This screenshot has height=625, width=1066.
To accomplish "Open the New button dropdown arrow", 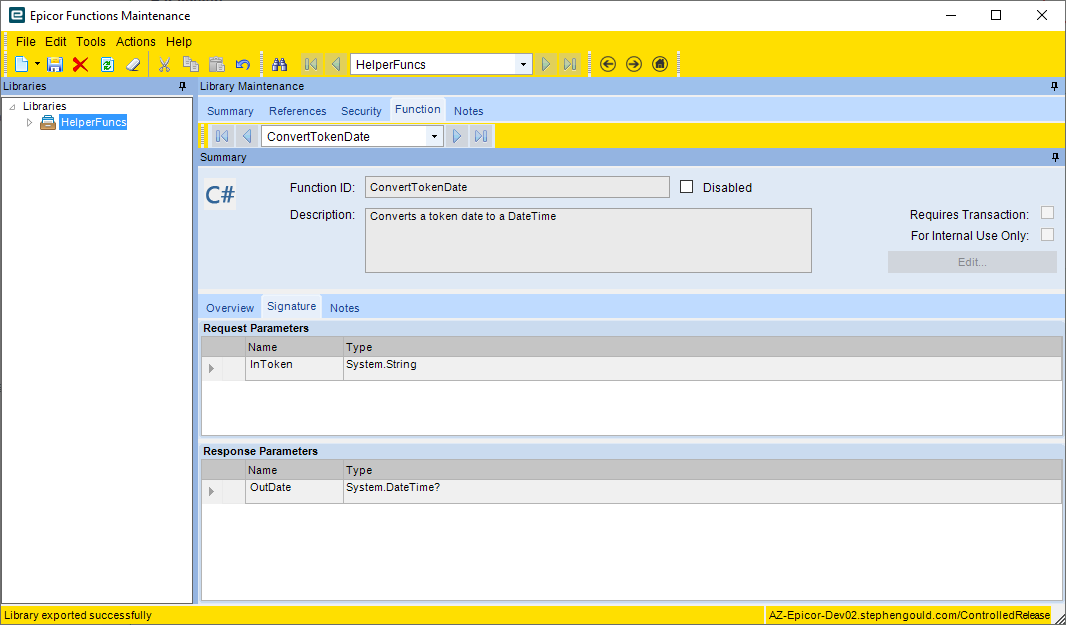I will coord(37,65).
